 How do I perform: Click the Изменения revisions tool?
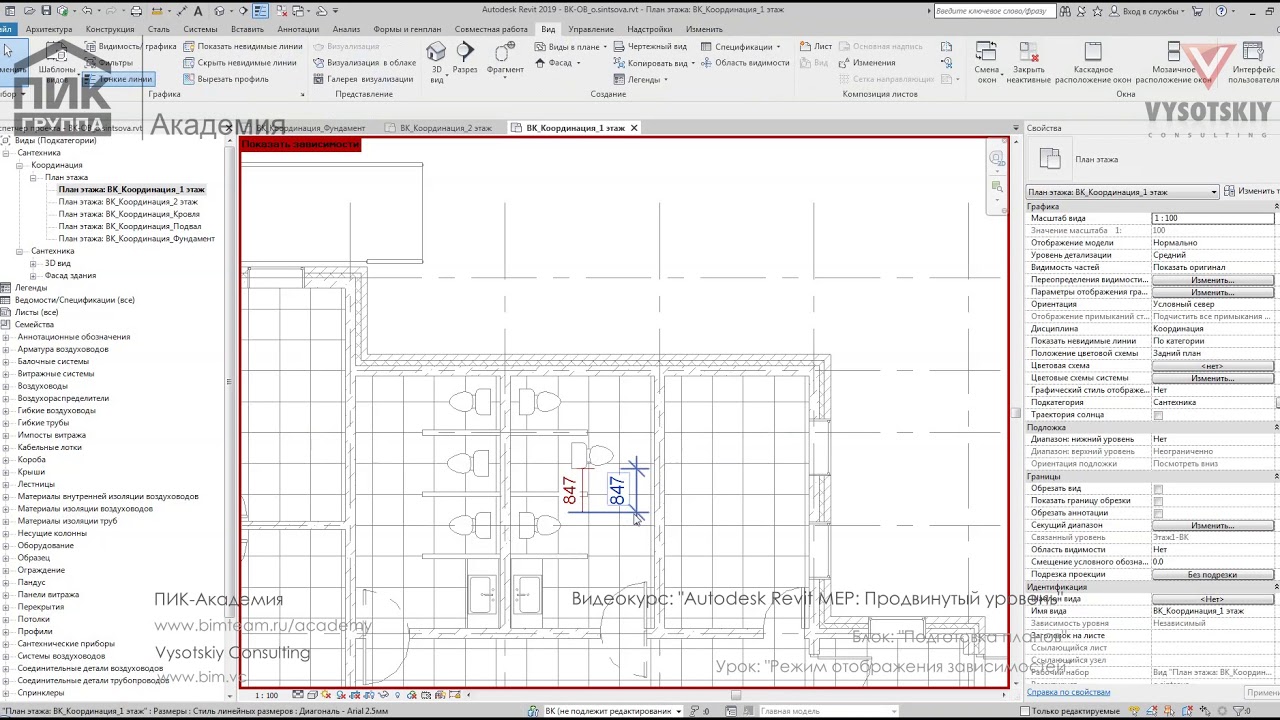tap(867, 63)
